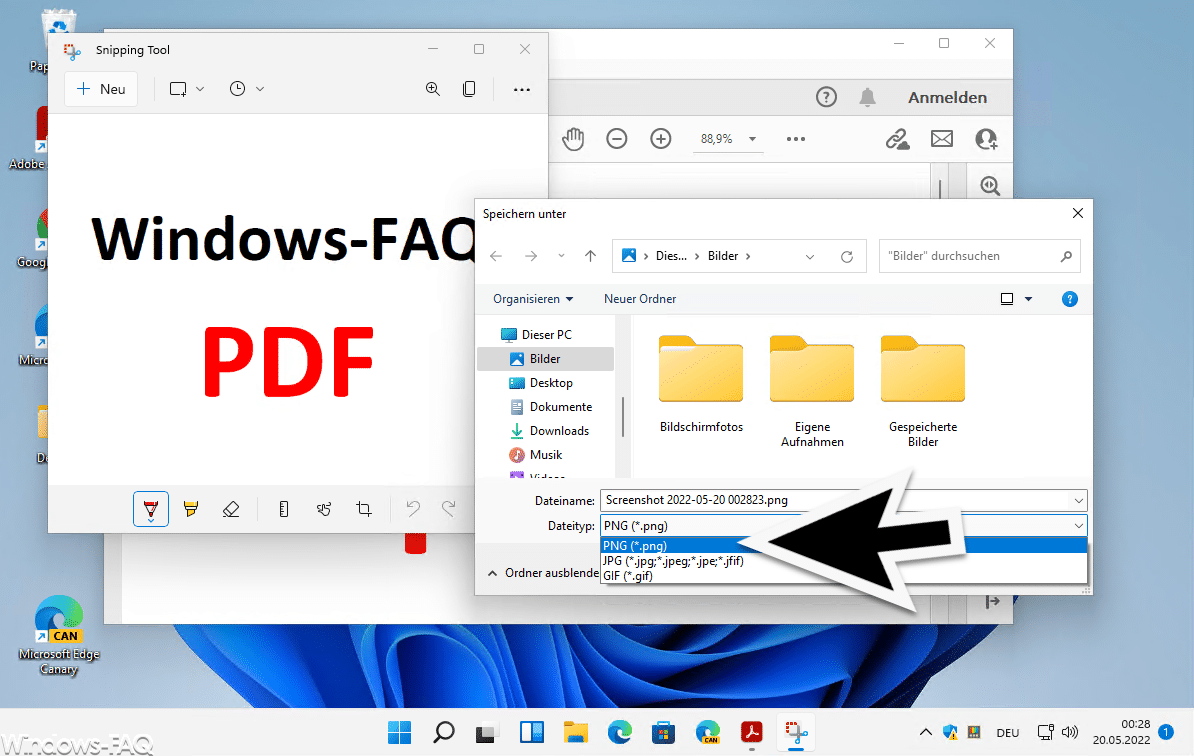Image resolution: width=1194 pixels, height=756 pixels.
Task: Open the help question mark in Adobe Reader
Action: click(x=826, y=97)
